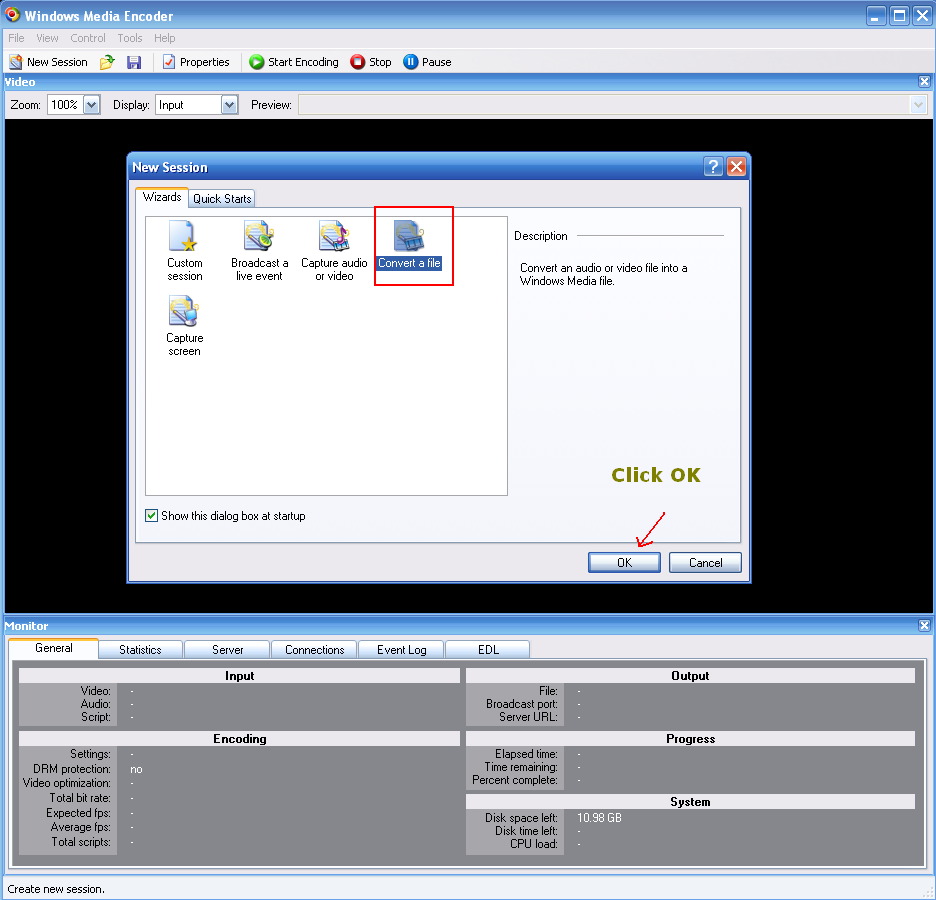This screenshot has width=936, height=900.
Task: Close the Monitor panel
Action: [924, 626]
